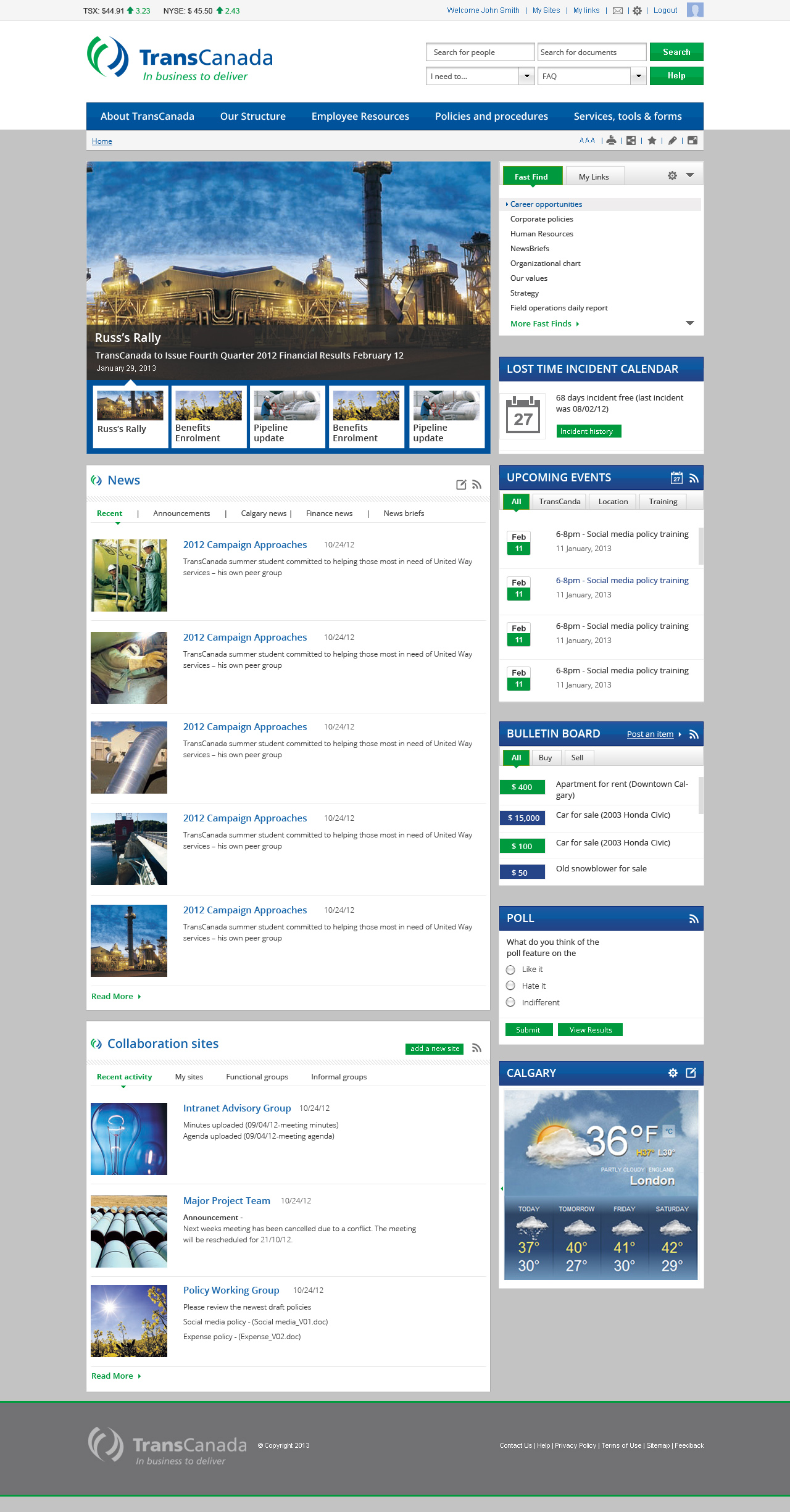This screenshot has height=1512, width=790.
Task: Open the Policies and procedures menu
Action: coord(491,116)
